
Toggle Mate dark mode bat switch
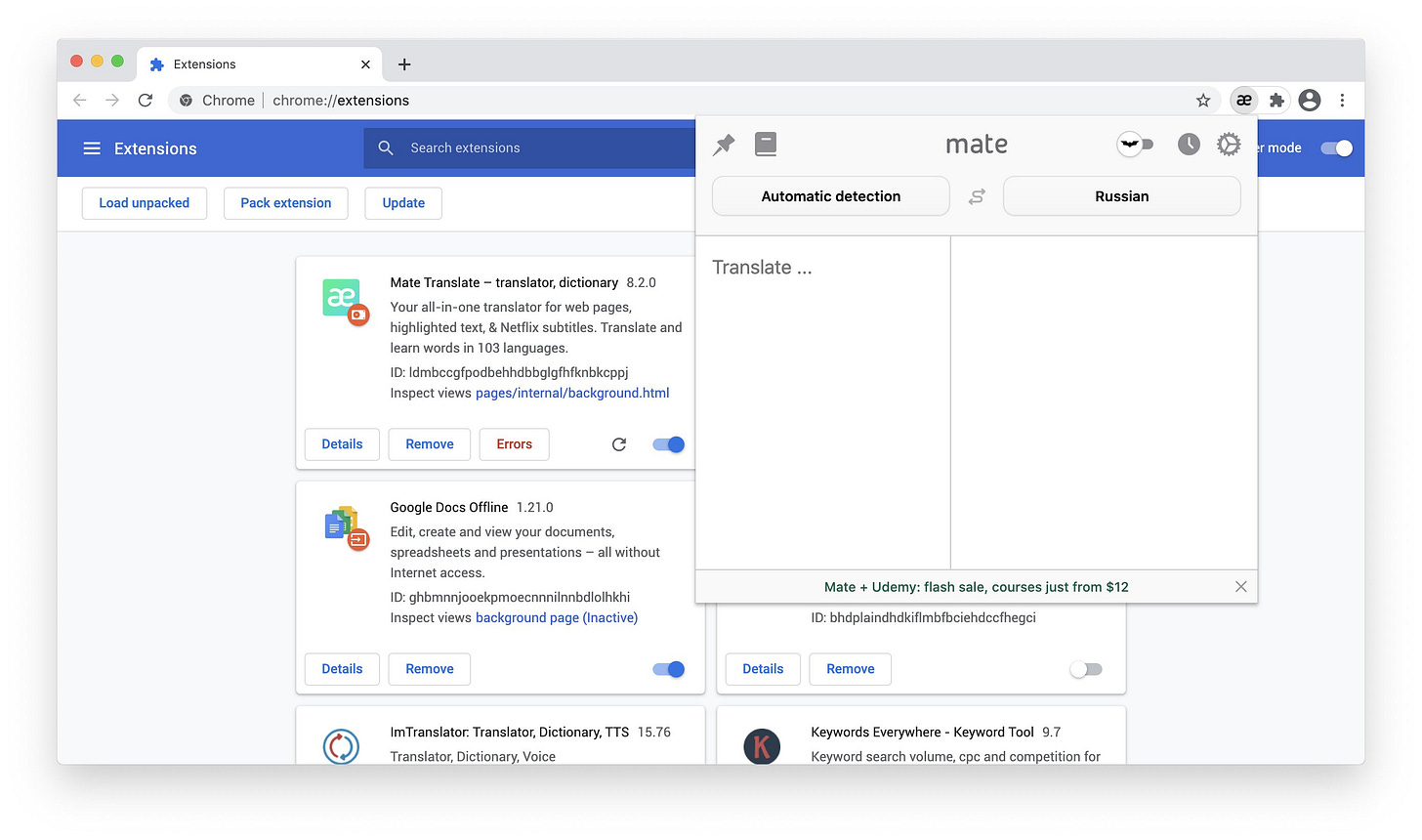pyautogui.click(x=1135, y=145)
